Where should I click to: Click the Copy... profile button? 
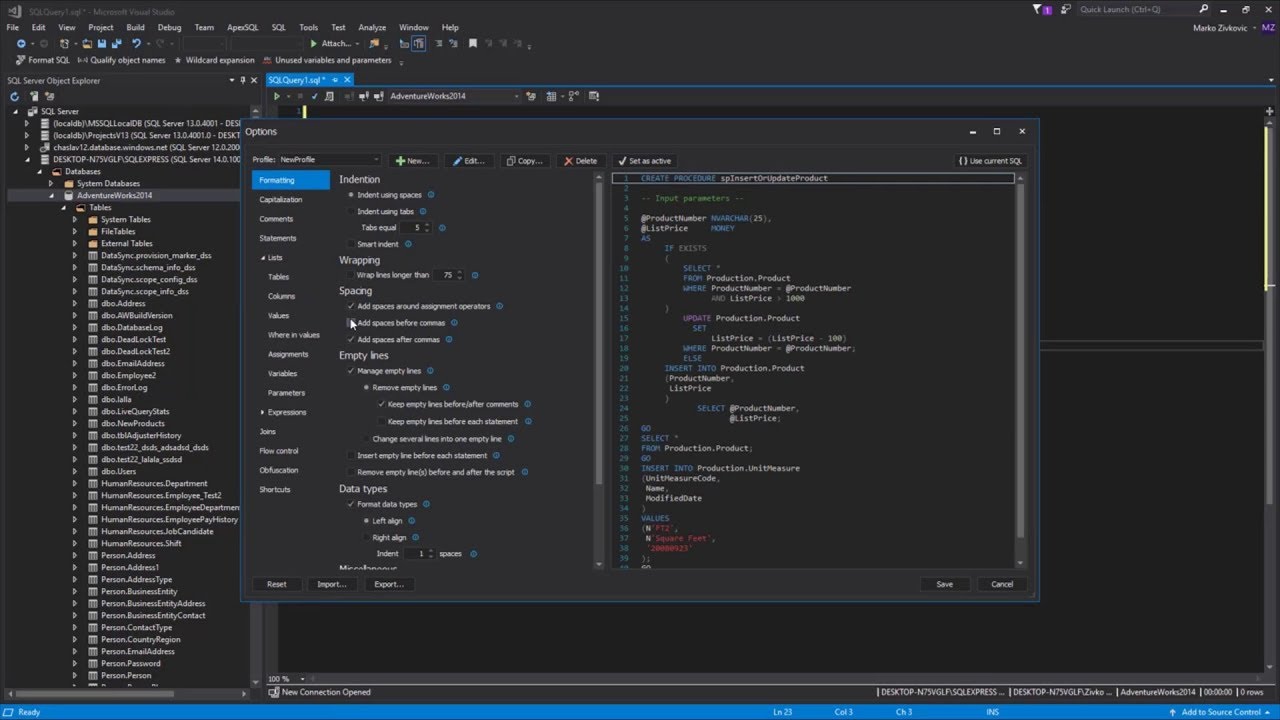(524, 160)
